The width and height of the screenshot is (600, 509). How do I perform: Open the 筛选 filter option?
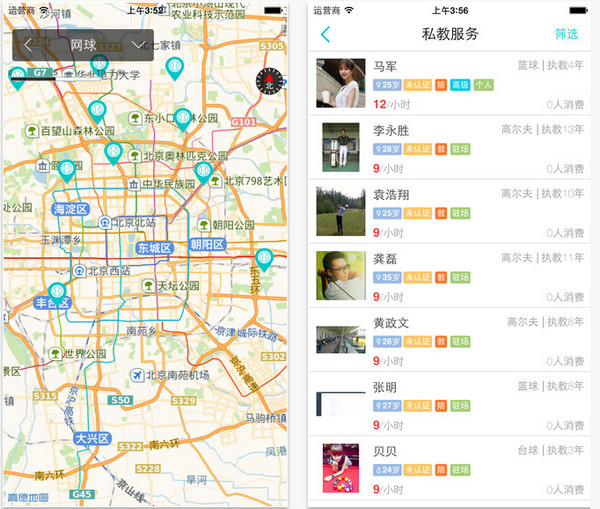[x=567, y=34]
